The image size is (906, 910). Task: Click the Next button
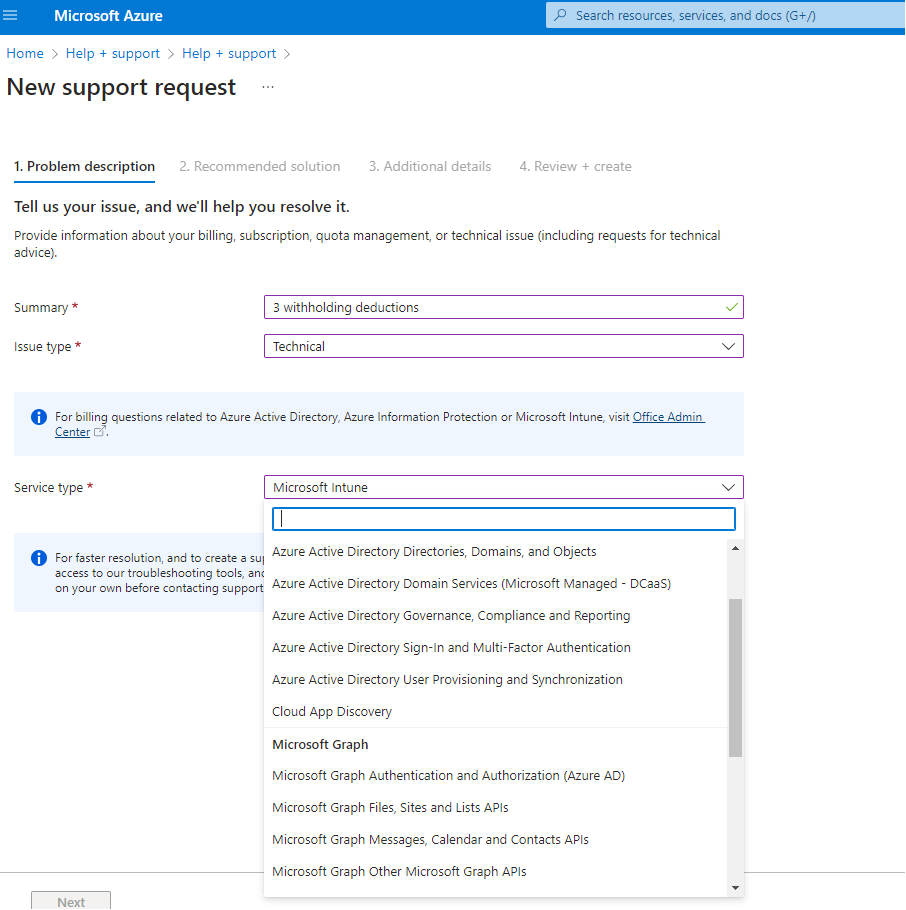click(71, 901)
